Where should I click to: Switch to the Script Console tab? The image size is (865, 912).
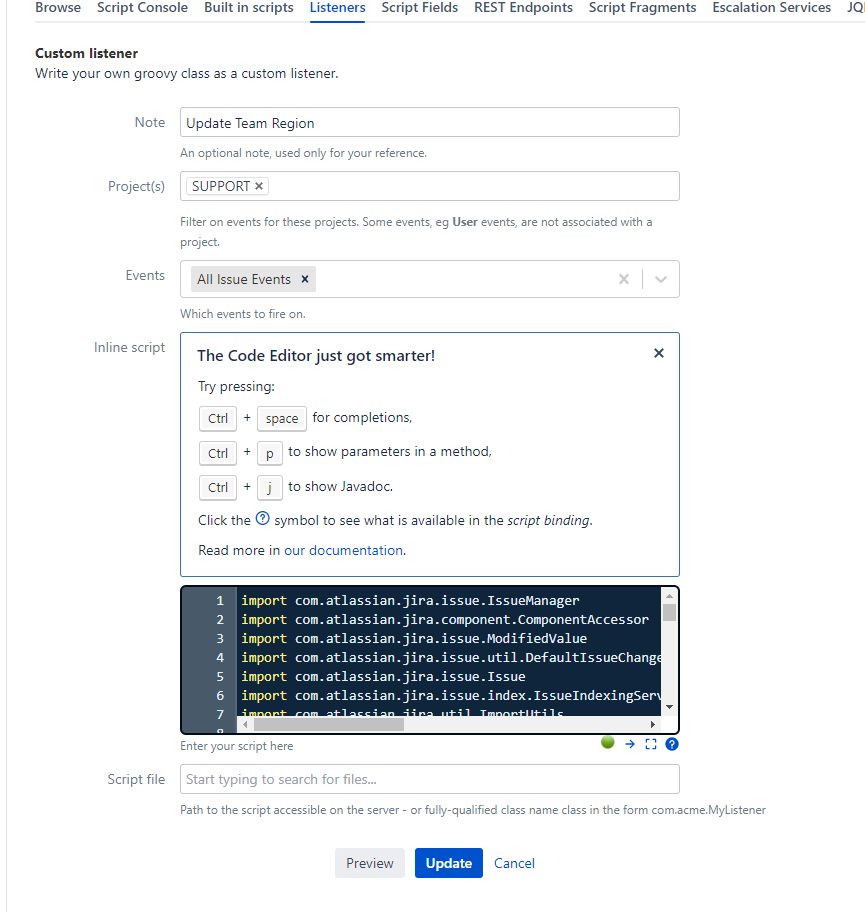tap(142, 8)
